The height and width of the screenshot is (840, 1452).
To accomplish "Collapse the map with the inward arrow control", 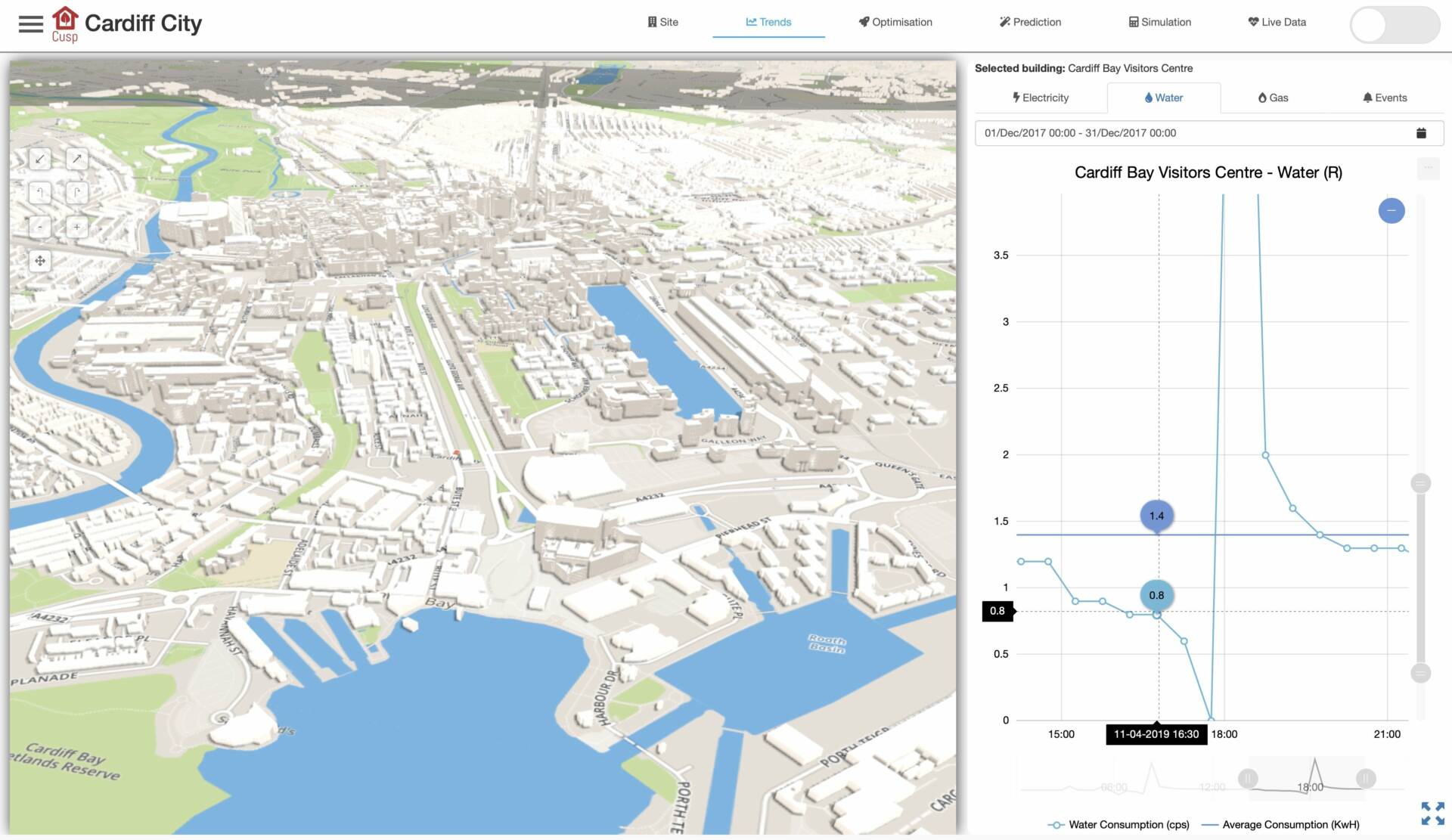I will point(39,159).
